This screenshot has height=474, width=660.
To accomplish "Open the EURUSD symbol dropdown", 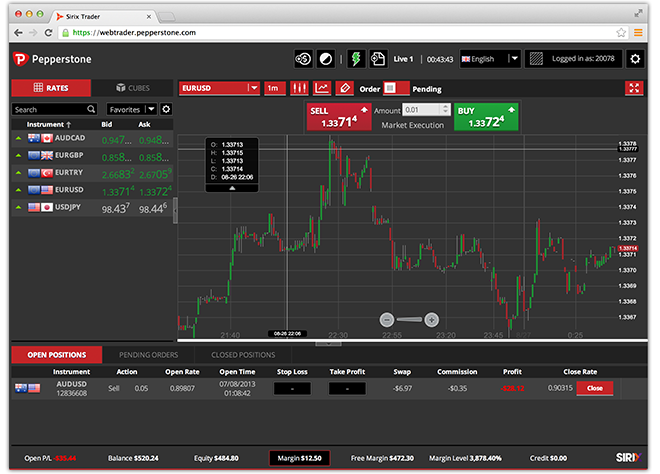I will pyautogui.click(x=218, y=88).
